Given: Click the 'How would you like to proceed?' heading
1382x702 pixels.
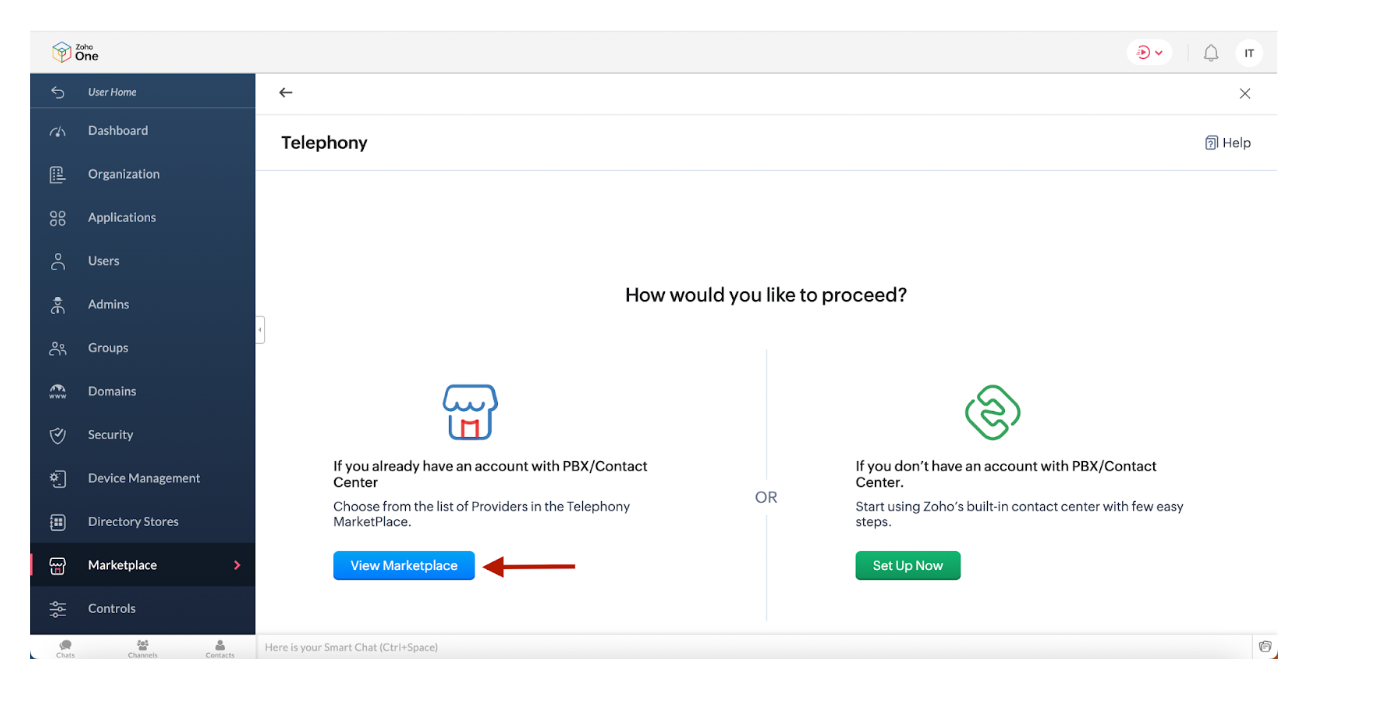Looking at the screenshot, I should [x=766, y=295].
